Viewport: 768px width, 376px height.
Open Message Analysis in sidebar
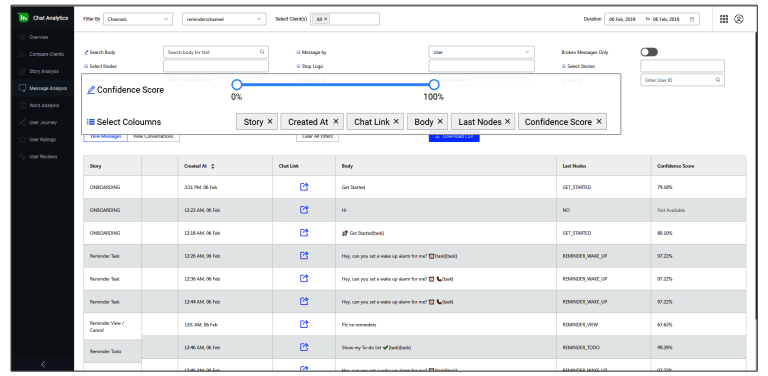(42, 89)
